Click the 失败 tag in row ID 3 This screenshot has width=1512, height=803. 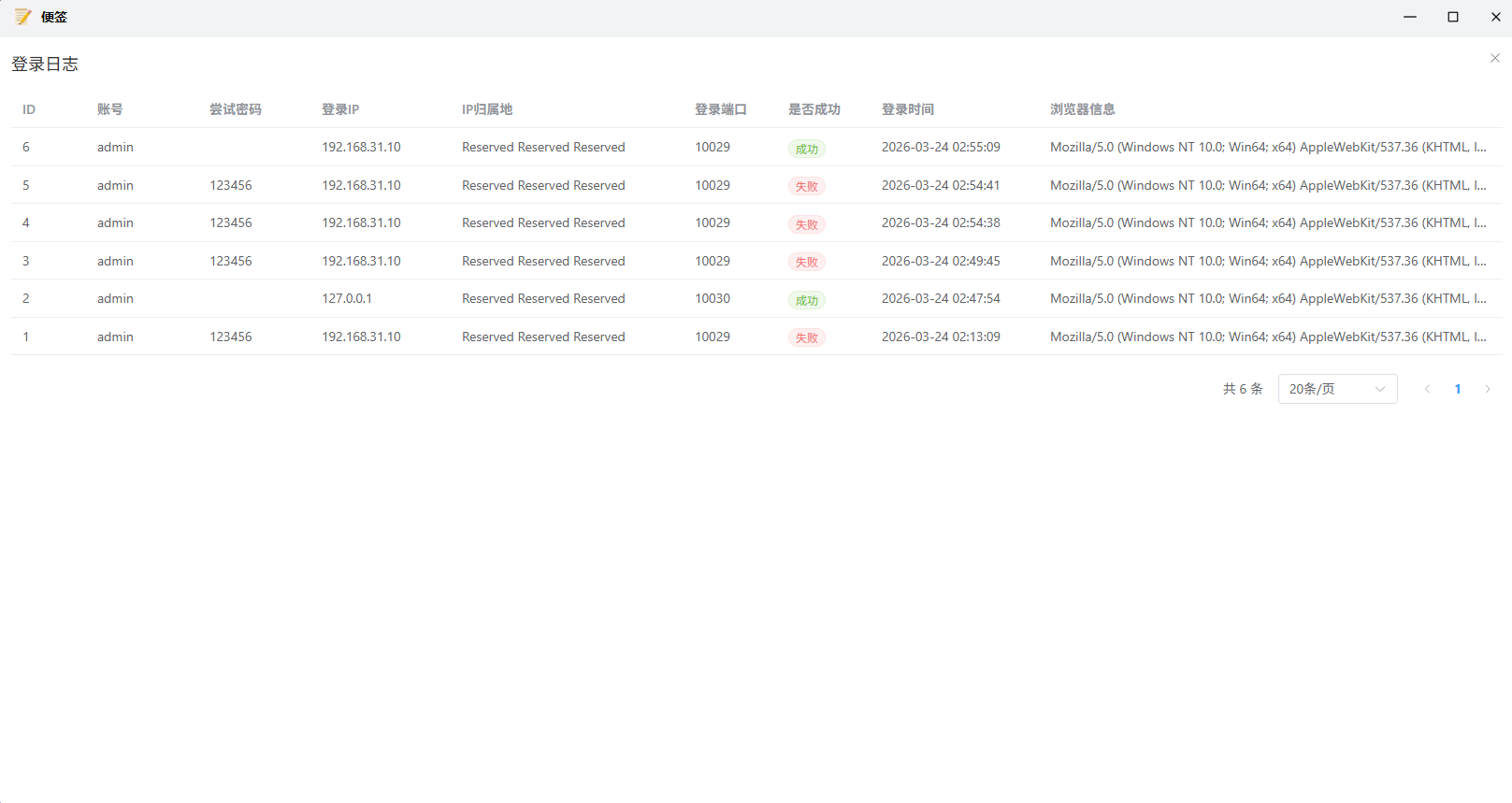[x=807, y=262]
